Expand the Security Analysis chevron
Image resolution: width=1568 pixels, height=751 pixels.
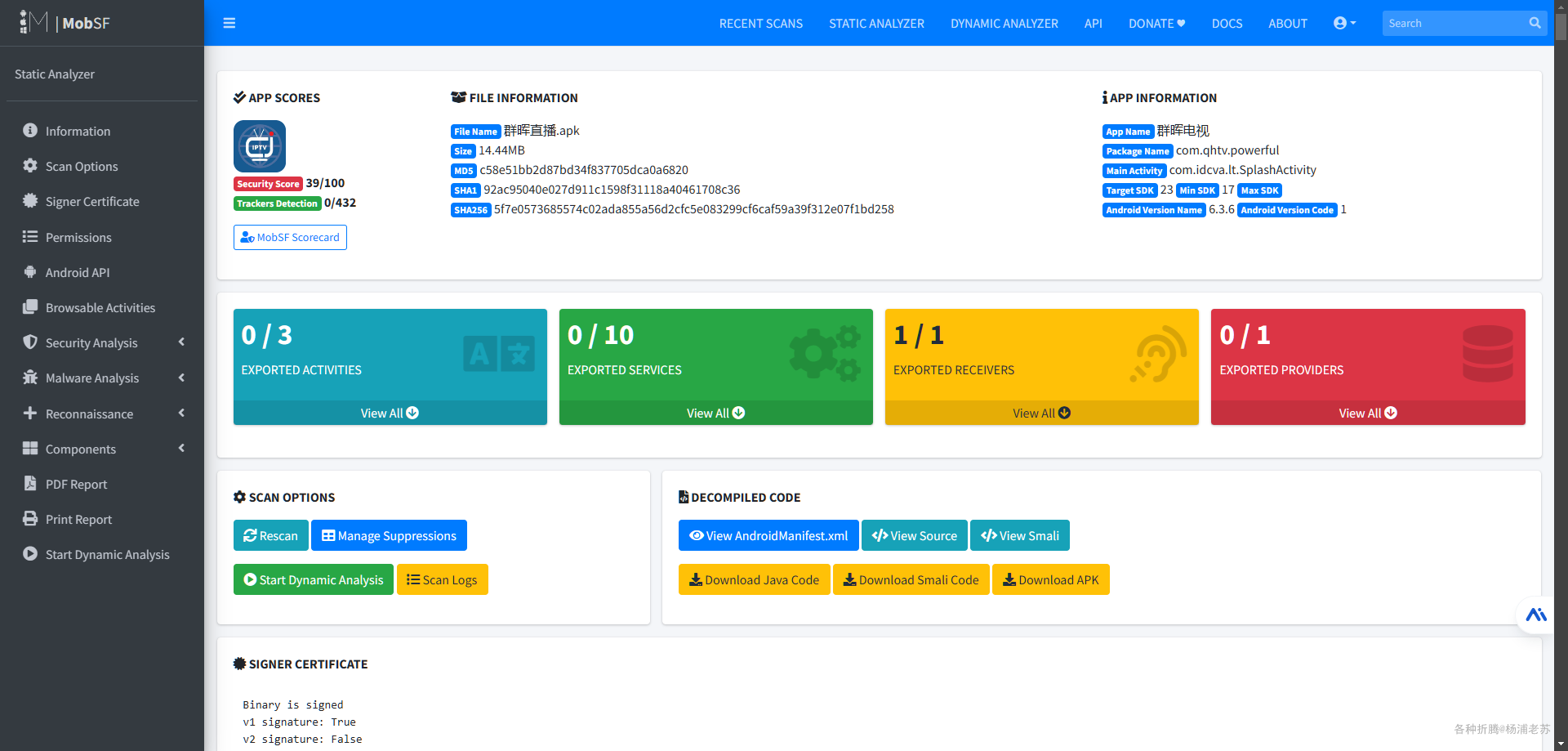(181, 342)
